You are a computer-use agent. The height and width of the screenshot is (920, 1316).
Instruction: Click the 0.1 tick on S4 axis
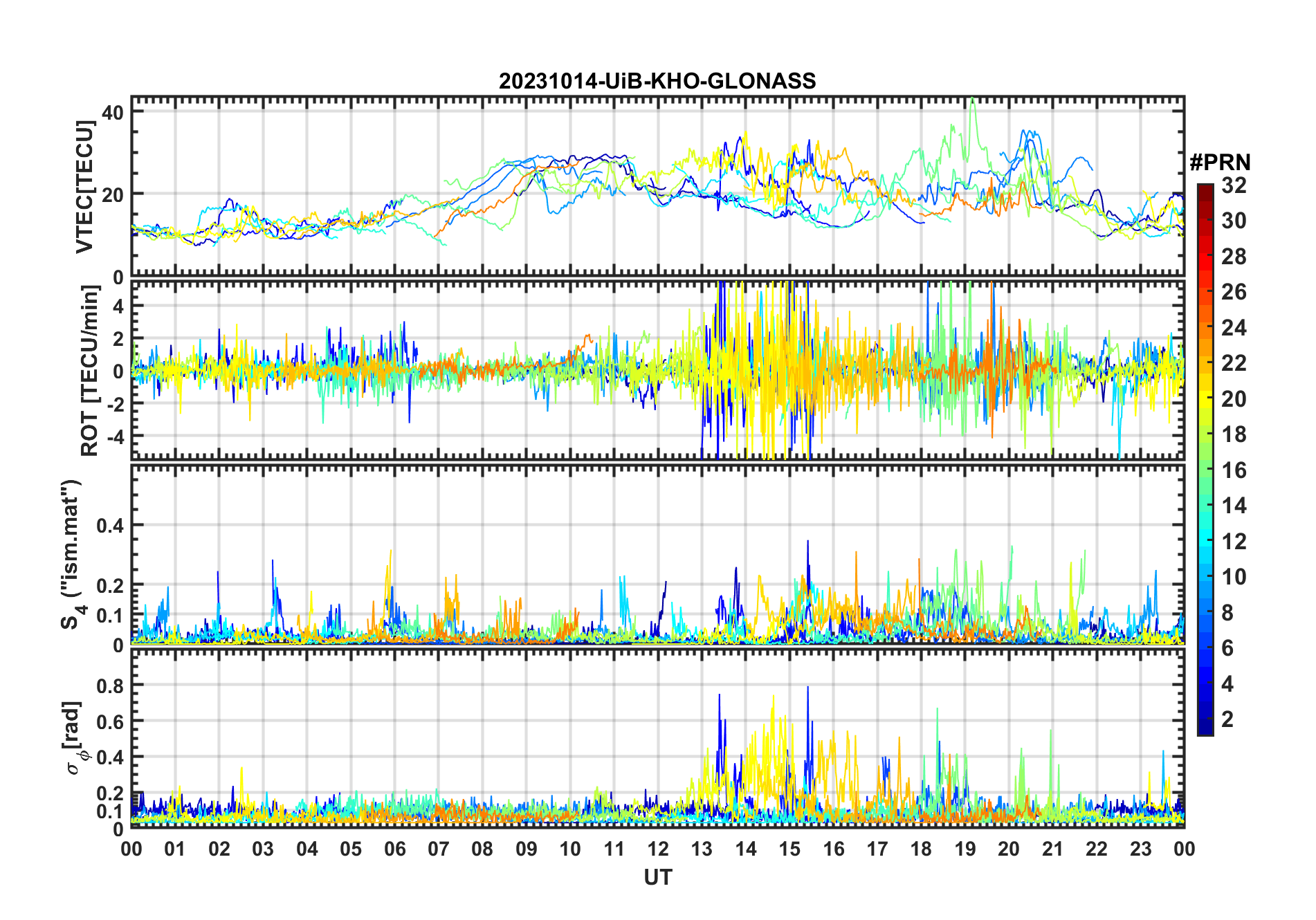coord(110,615)
